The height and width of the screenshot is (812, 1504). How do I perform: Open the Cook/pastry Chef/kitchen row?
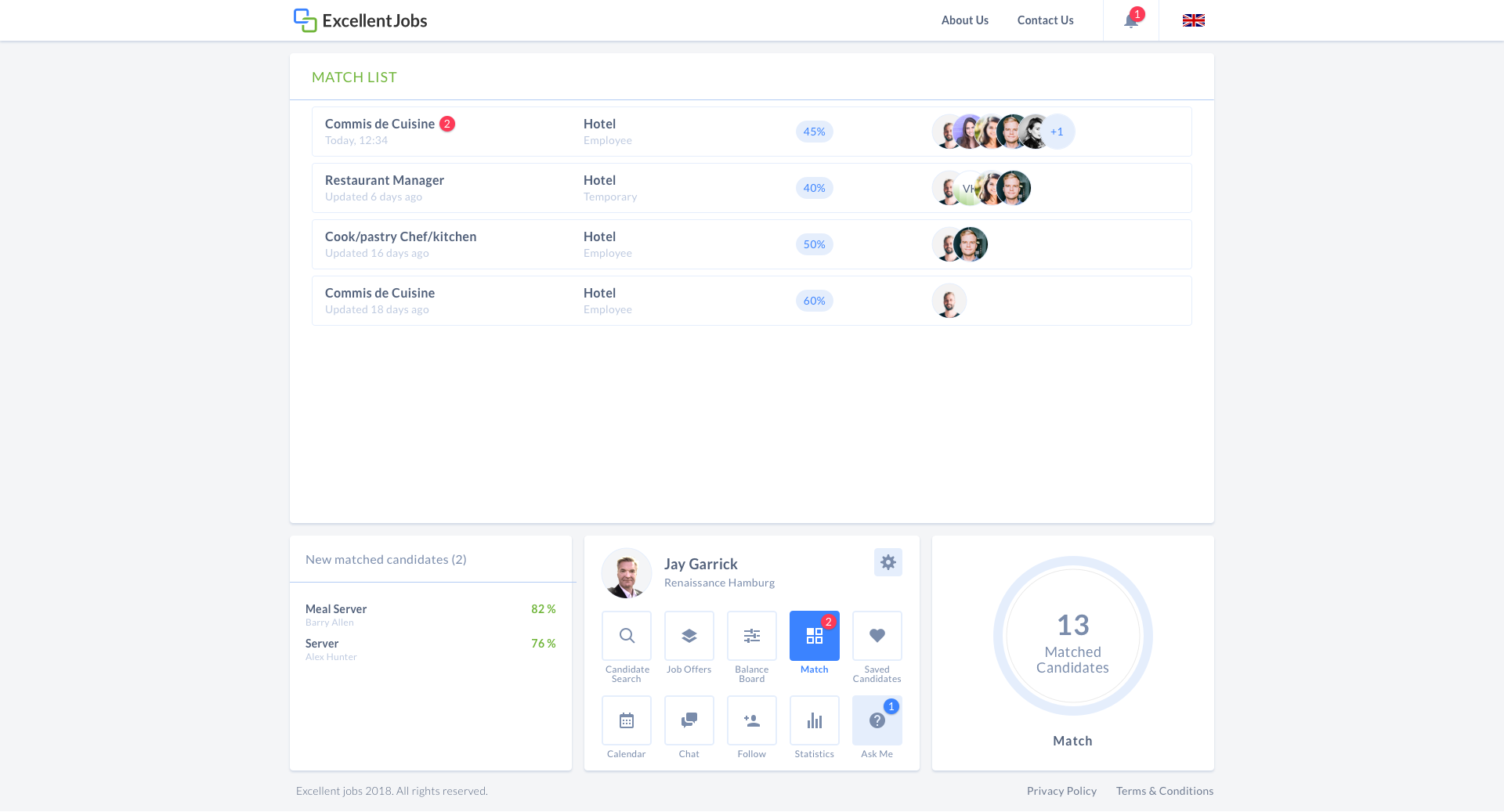pyautogui.click(x=752, y=244)
